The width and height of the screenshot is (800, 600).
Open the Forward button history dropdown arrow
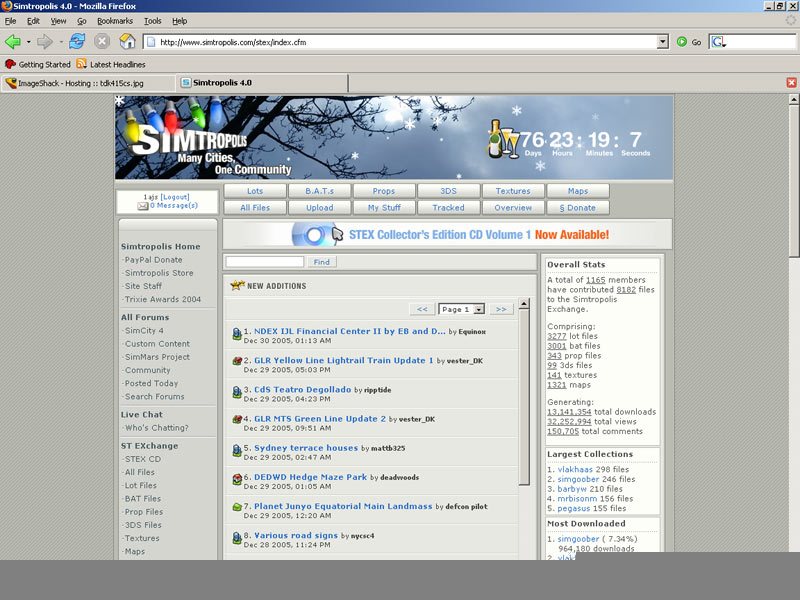click(x=61, y=42)
